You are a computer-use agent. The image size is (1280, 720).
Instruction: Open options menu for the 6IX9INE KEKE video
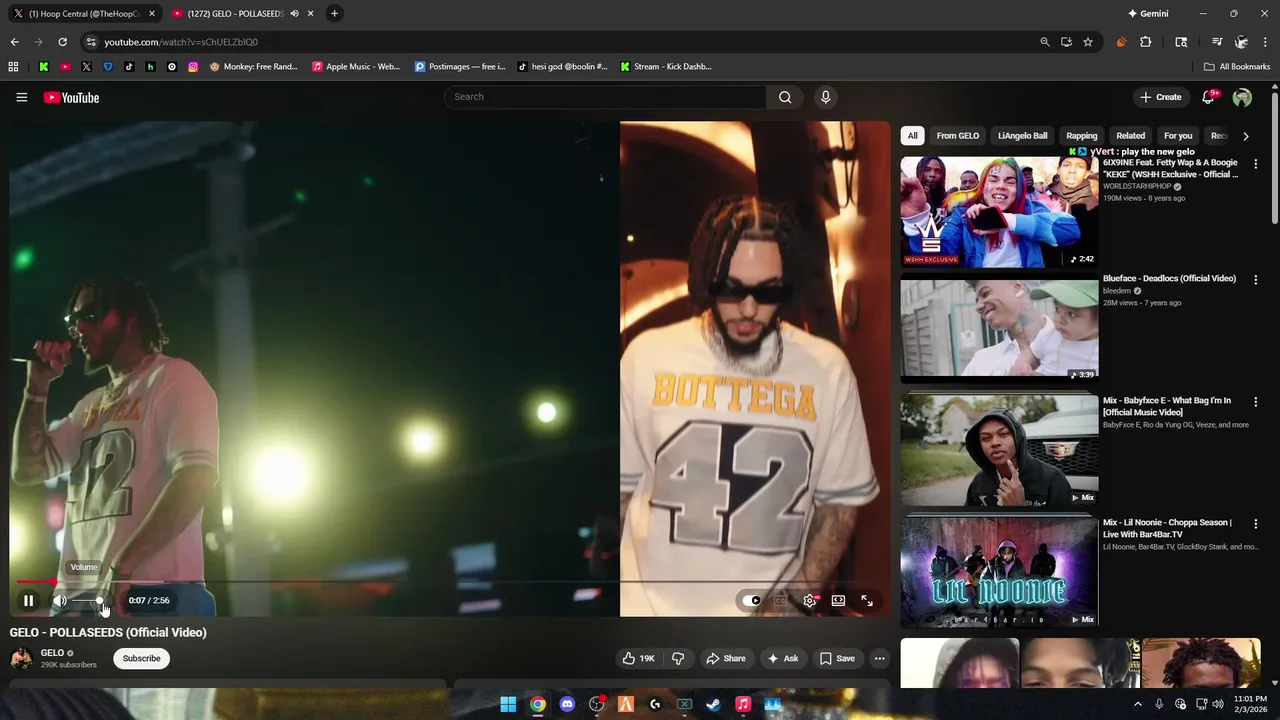[1256, 163]
